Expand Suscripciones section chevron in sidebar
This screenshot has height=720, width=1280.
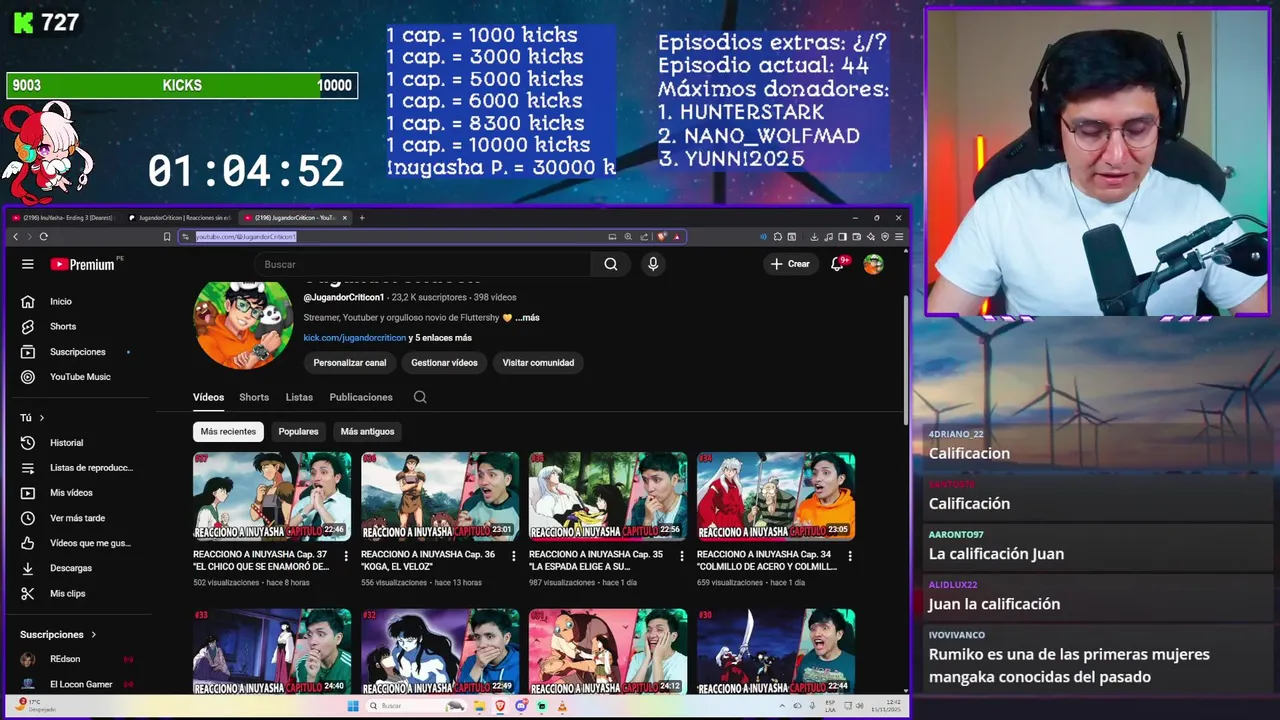pos(94,634)
